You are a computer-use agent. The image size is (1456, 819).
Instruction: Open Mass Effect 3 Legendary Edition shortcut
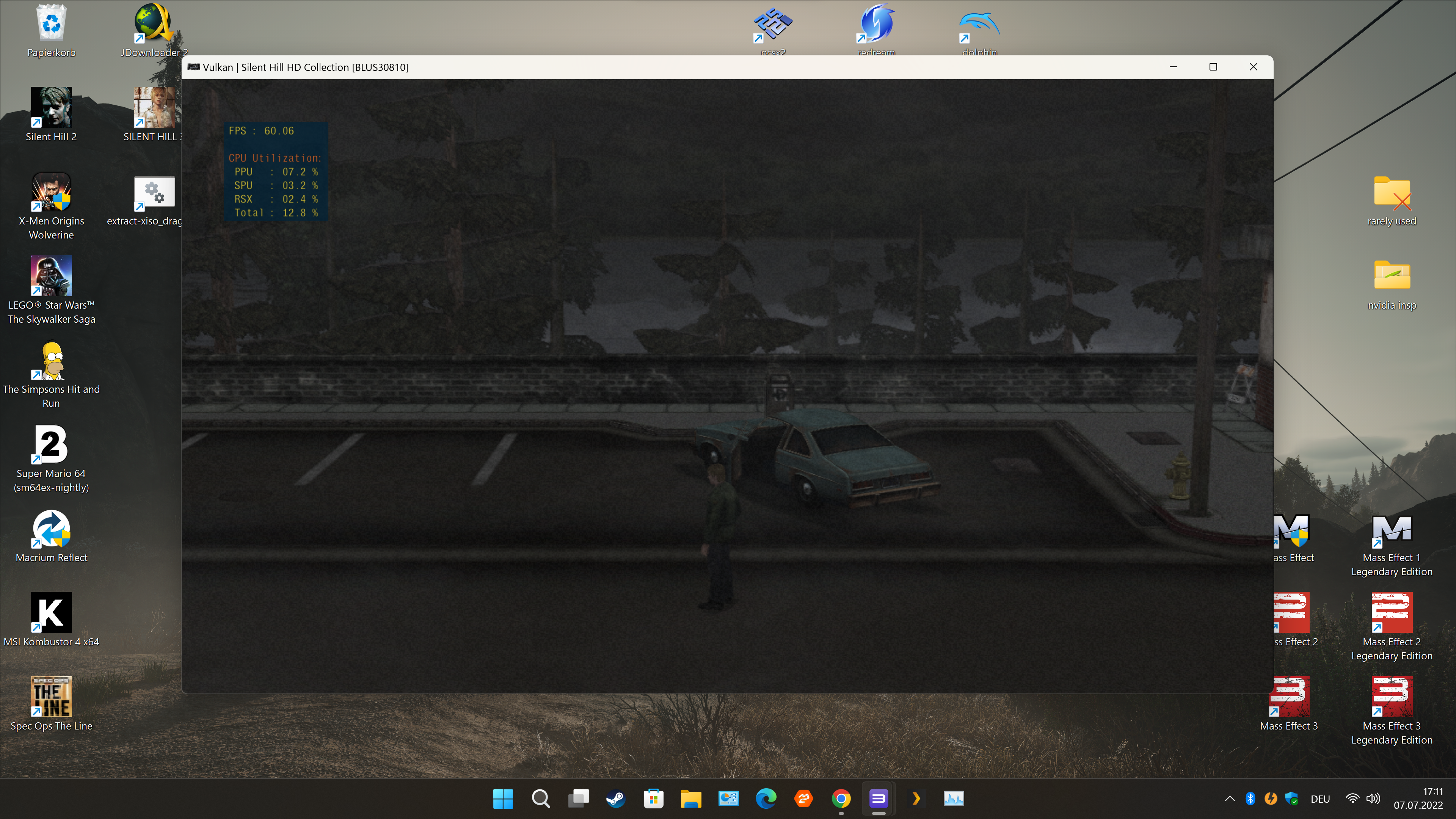pos(1392,698)
